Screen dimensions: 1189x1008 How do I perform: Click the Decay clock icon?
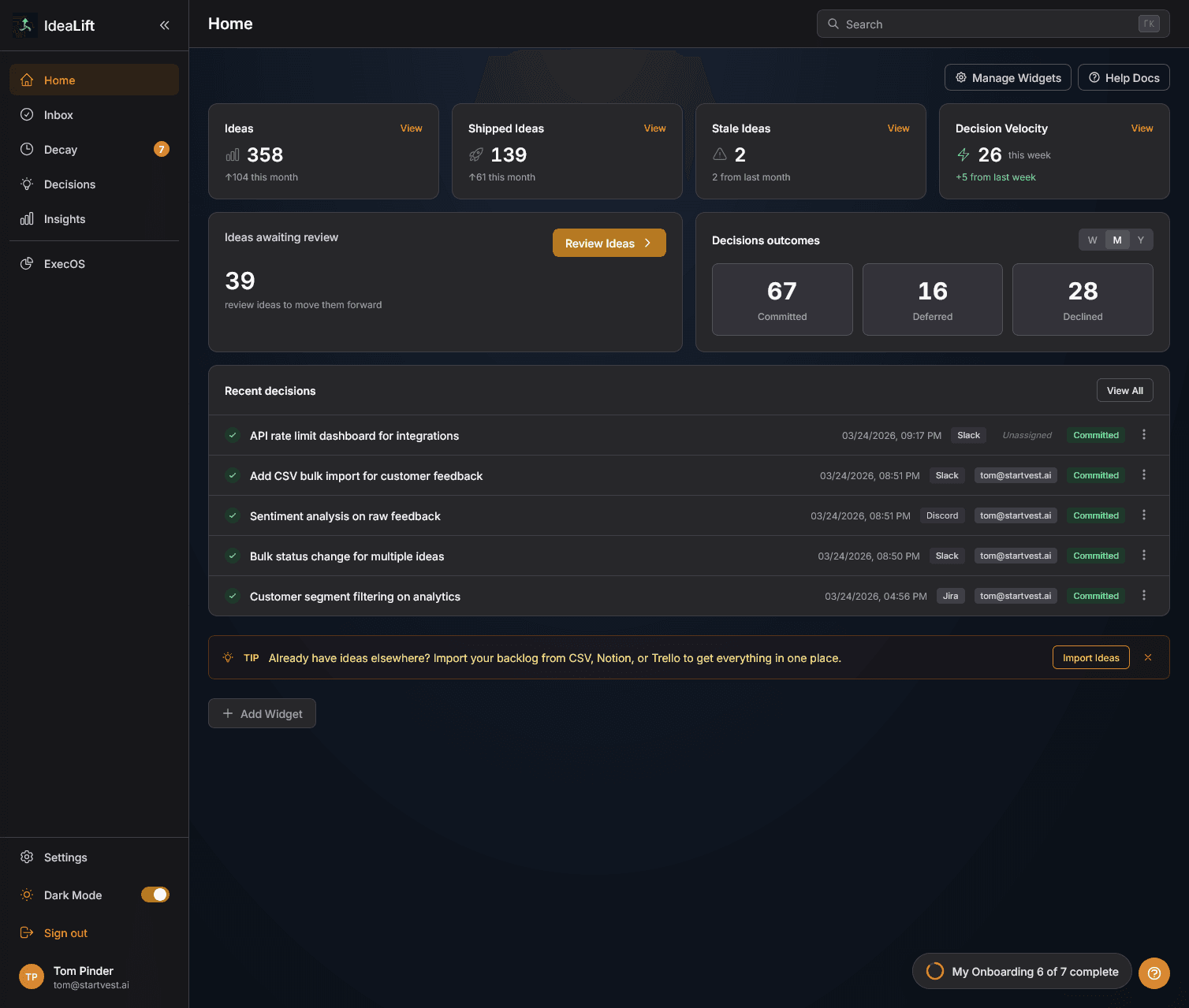pos(27,149)
